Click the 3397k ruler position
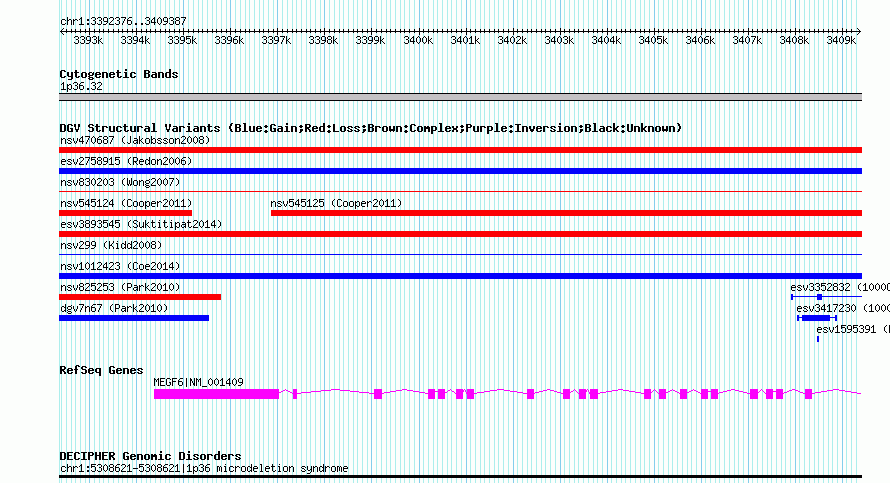The width and height of the screenshot is (890, 483). (276, 40)
